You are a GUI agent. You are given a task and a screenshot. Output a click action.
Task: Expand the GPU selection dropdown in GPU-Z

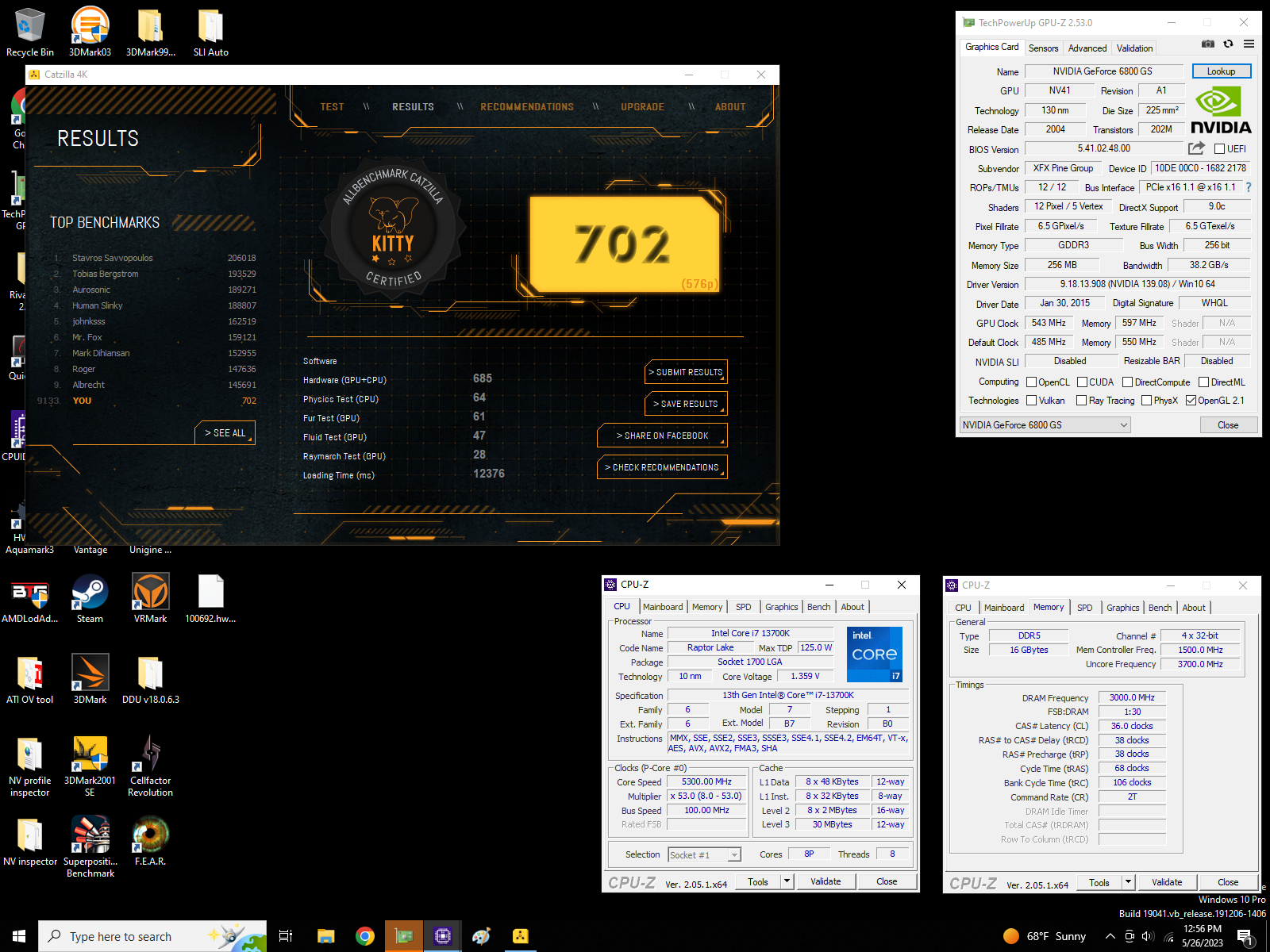pyautogui.click(x=1045, y=425)
